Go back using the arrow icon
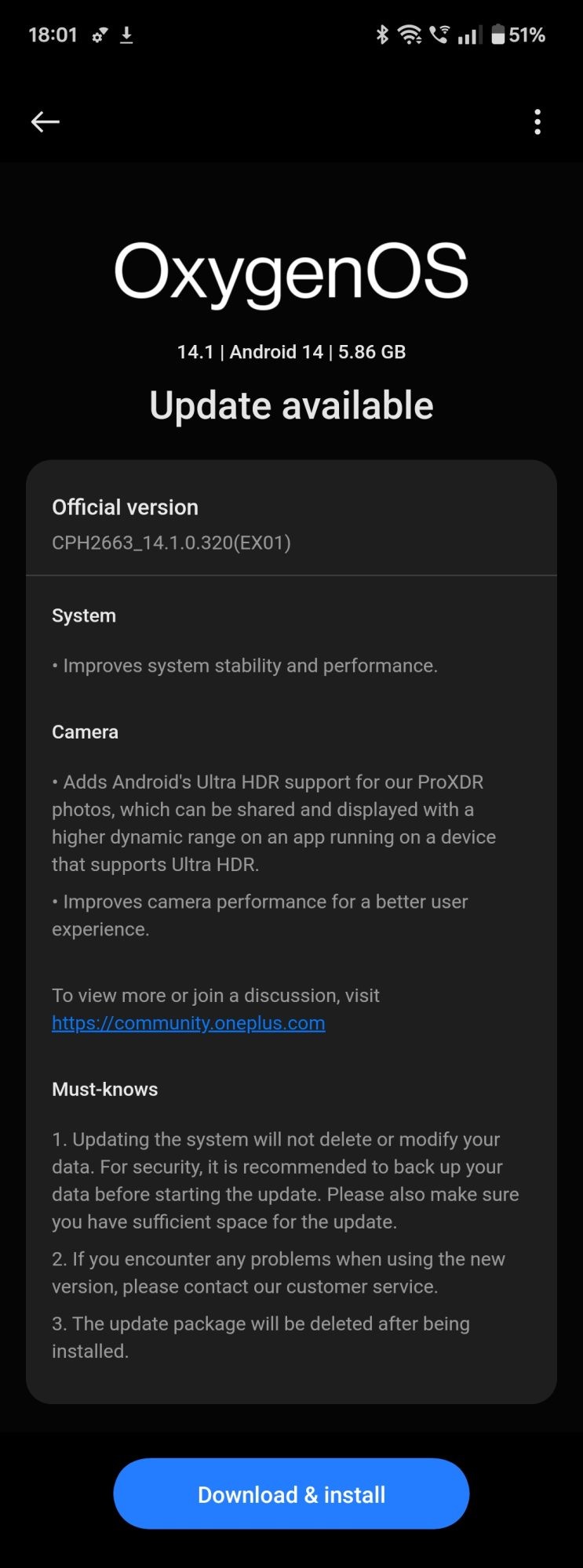Screen dimensions: 583x1568 pos(45,122)
